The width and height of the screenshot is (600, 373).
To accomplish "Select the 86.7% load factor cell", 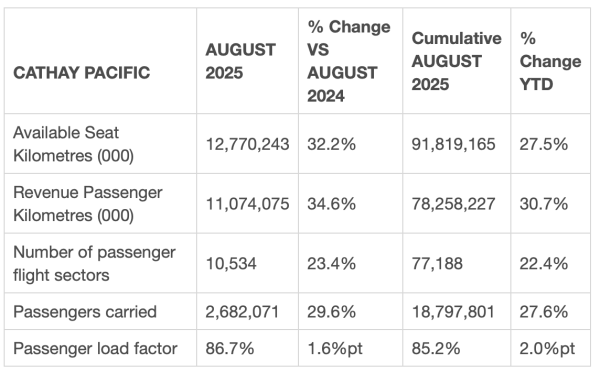I will click(x=230, y=349).
